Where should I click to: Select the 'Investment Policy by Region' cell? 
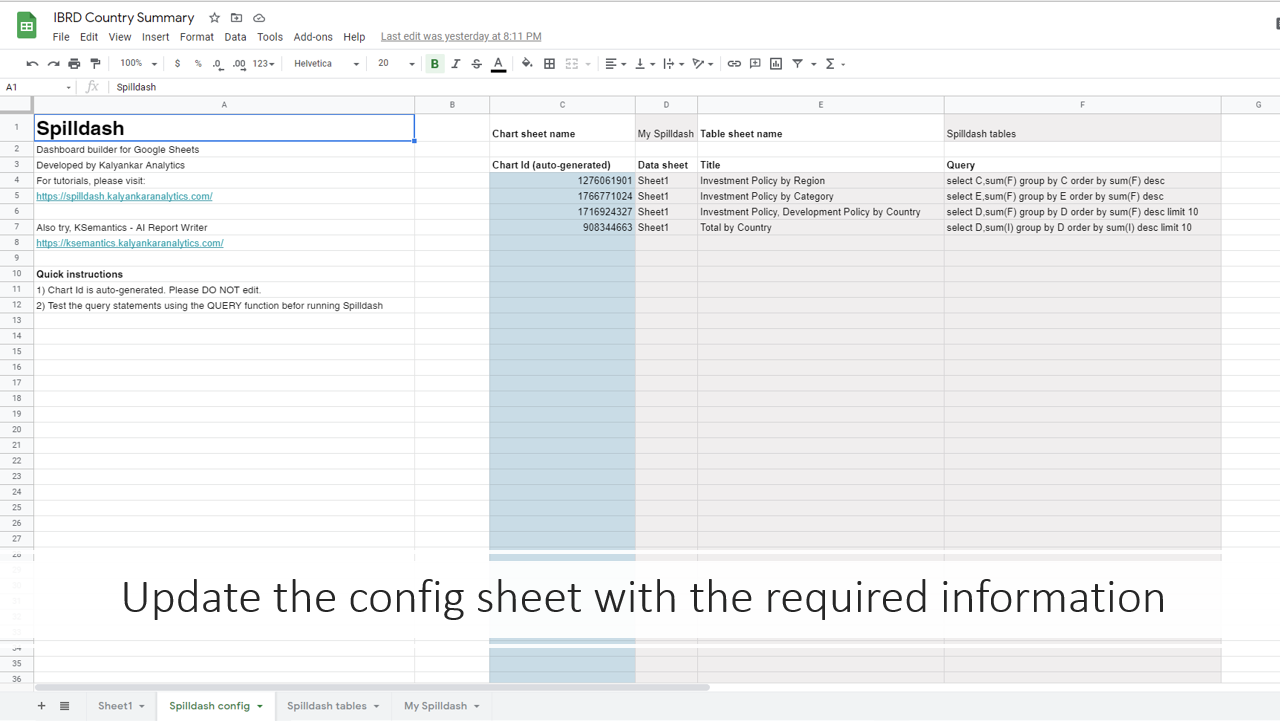point(821,181)
